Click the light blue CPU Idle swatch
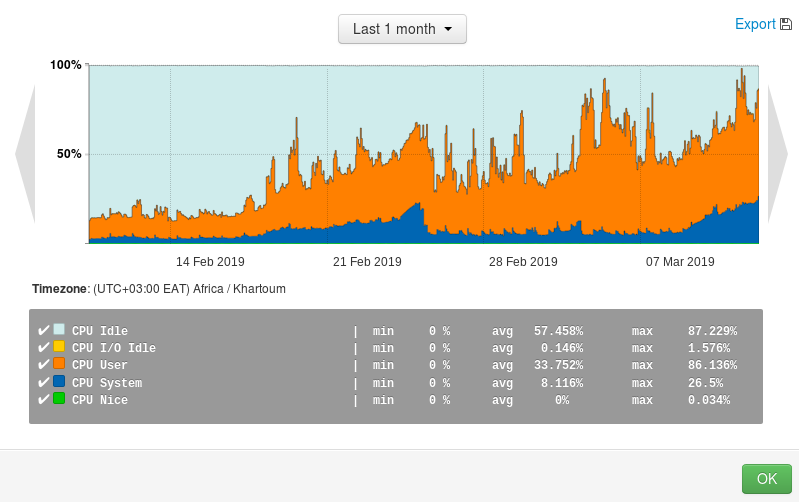 click(x=59, y=330)
